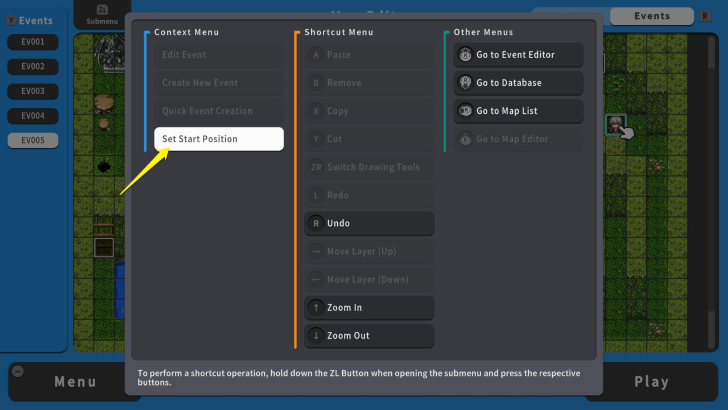Select event EV005 in Events list

point(33,140)
